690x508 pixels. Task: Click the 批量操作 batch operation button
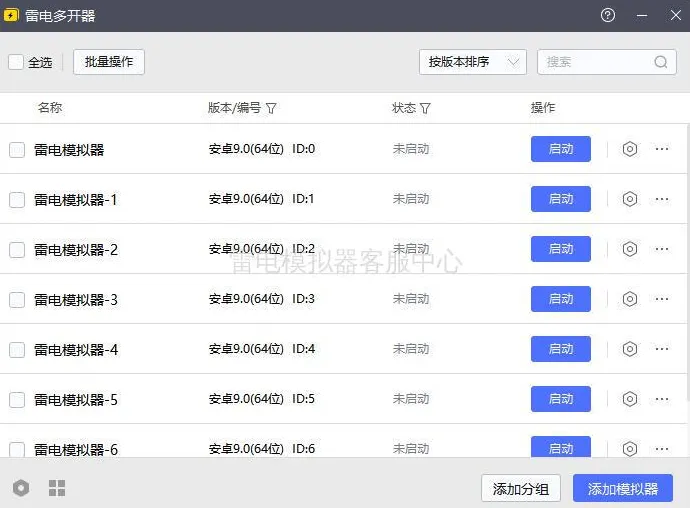(109, 62)
